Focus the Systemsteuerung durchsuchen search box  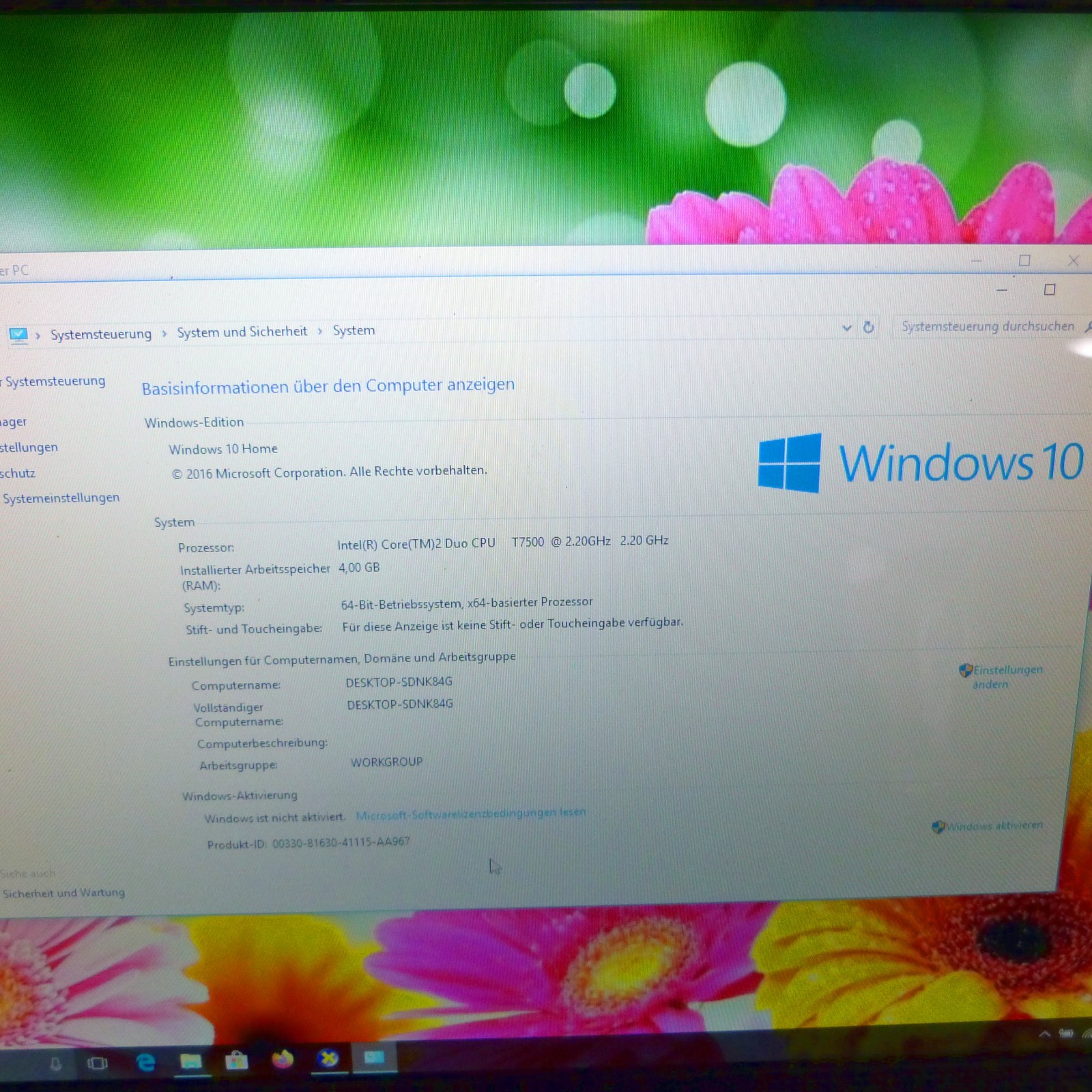[989, 326]
